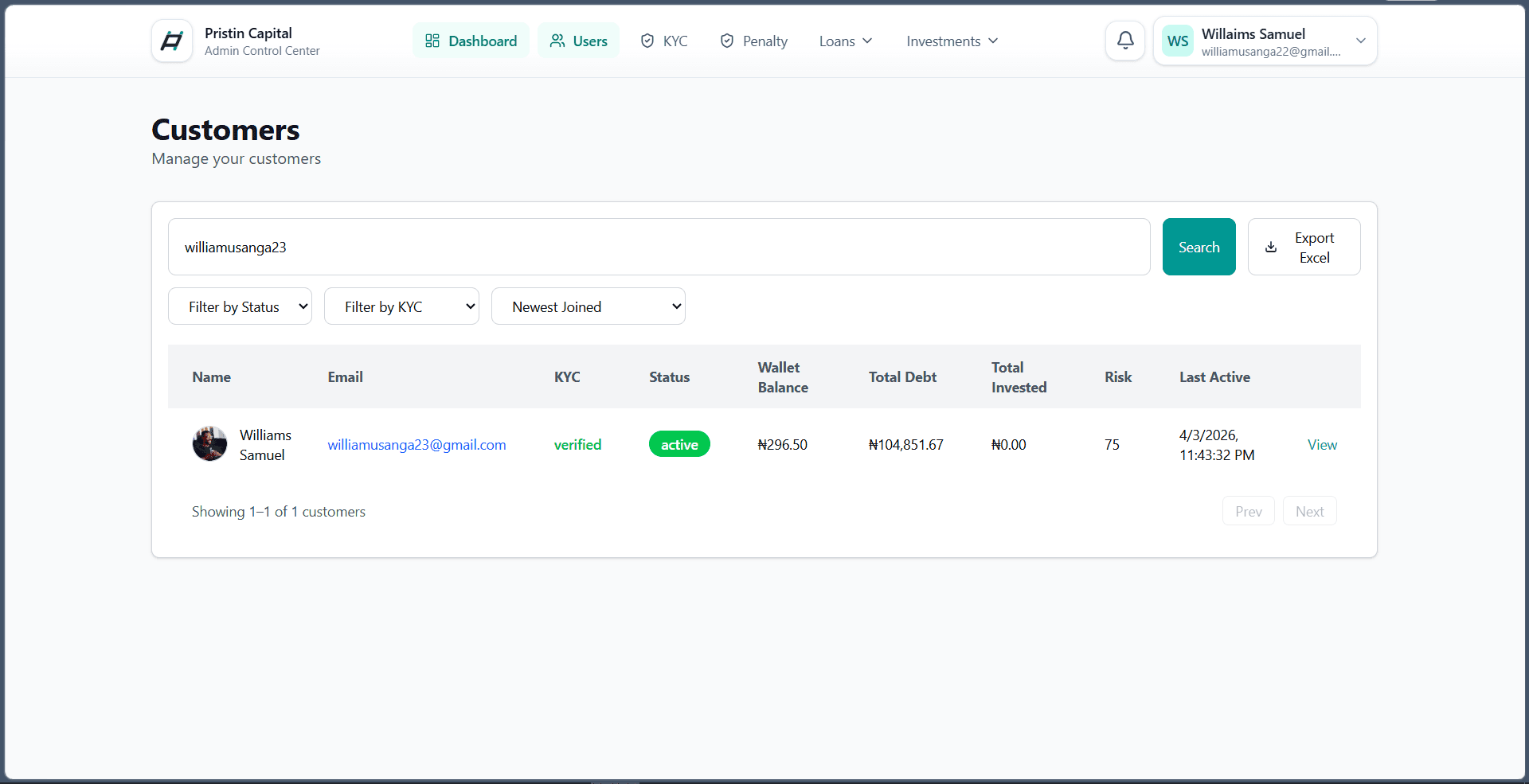Image resolution: width=1529 pixels, height=784 pixels.
Task: Click the WS avatar badge
Action: 1178,41
